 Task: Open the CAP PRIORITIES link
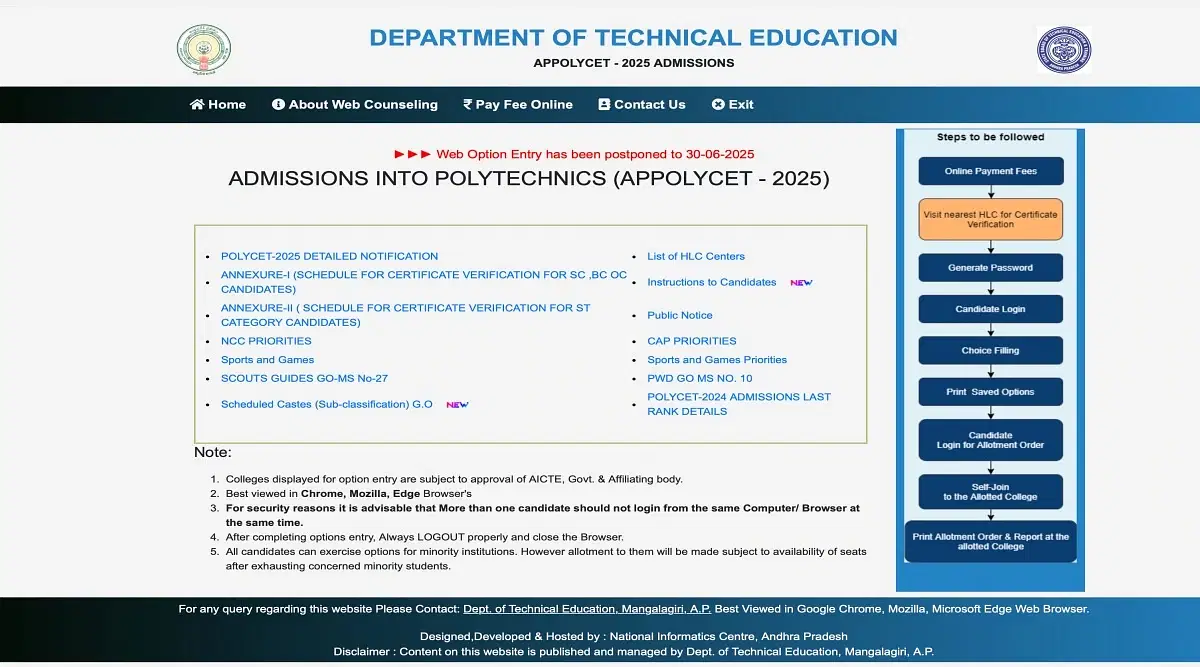point(692,341)
